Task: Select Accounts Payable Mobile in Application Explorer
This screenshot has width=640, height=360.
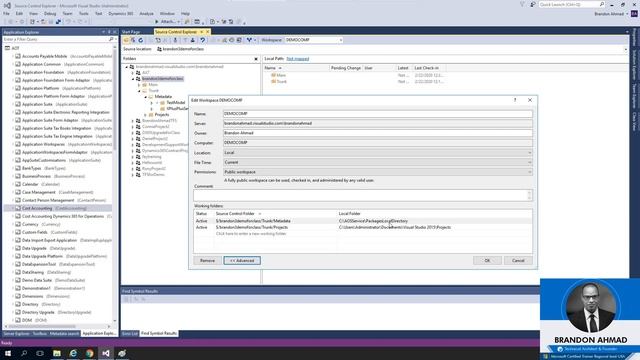Action: (x=63, y=56)
